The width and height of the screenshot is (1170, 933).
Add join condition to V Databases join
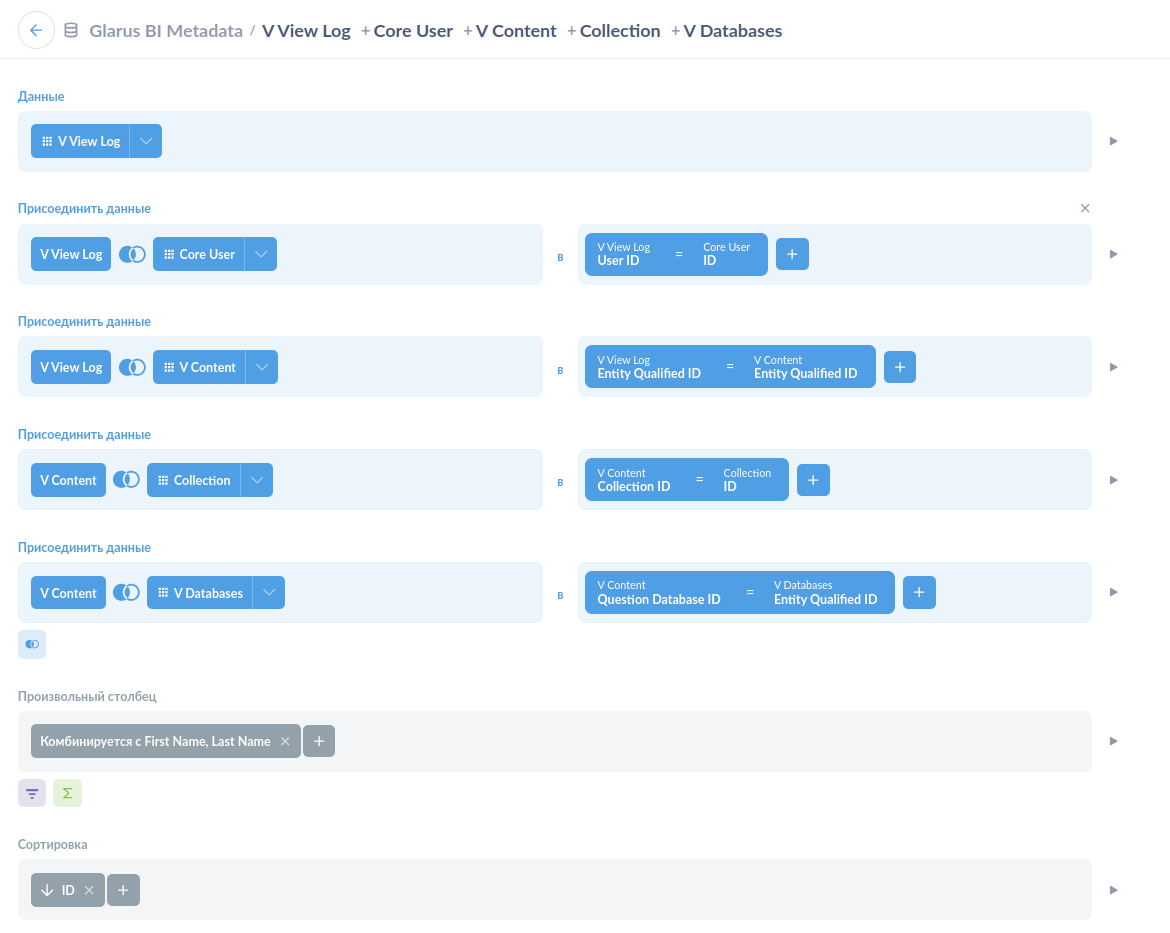tap(919, 592)
